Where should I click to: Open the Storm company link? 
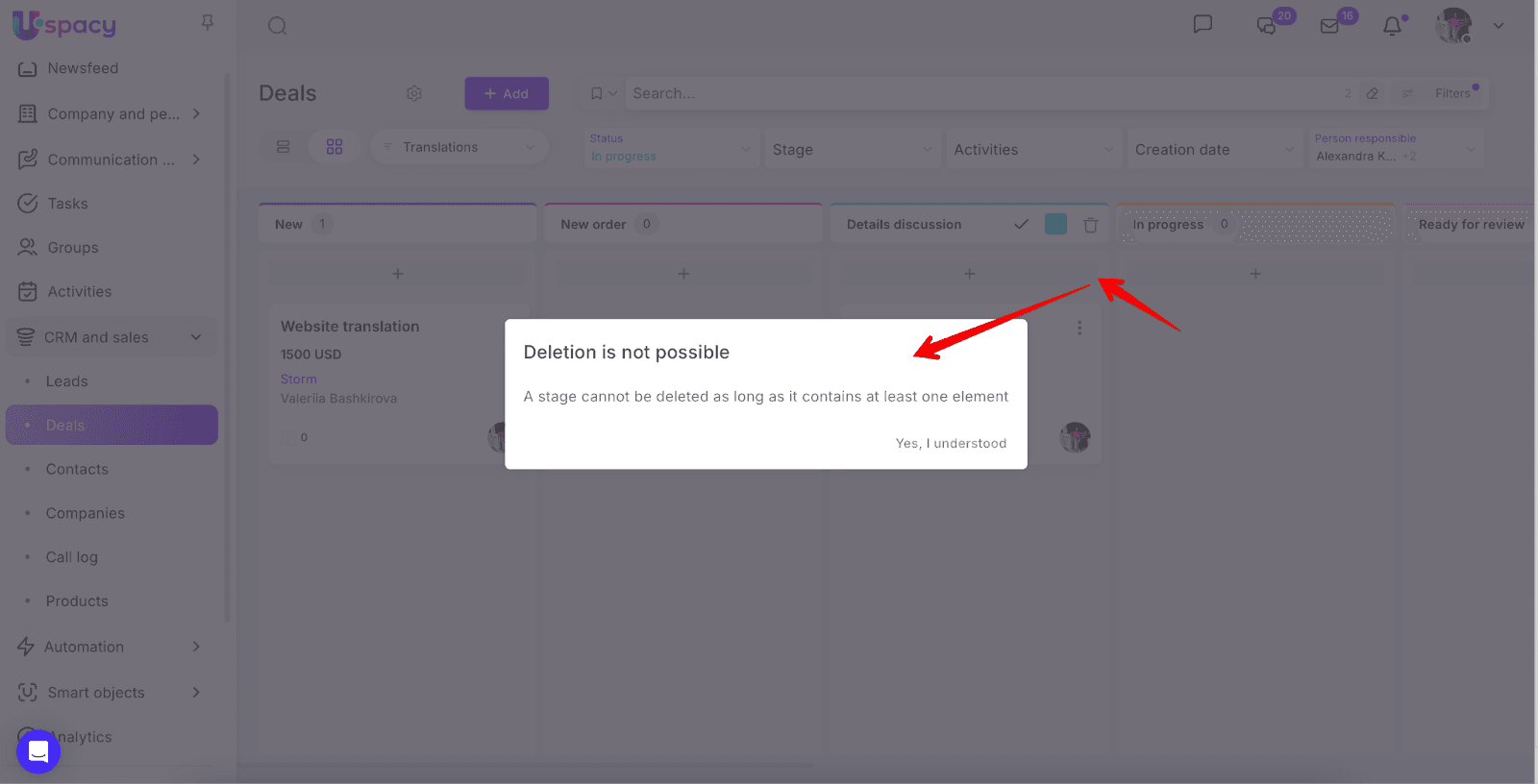coord(299,380)
